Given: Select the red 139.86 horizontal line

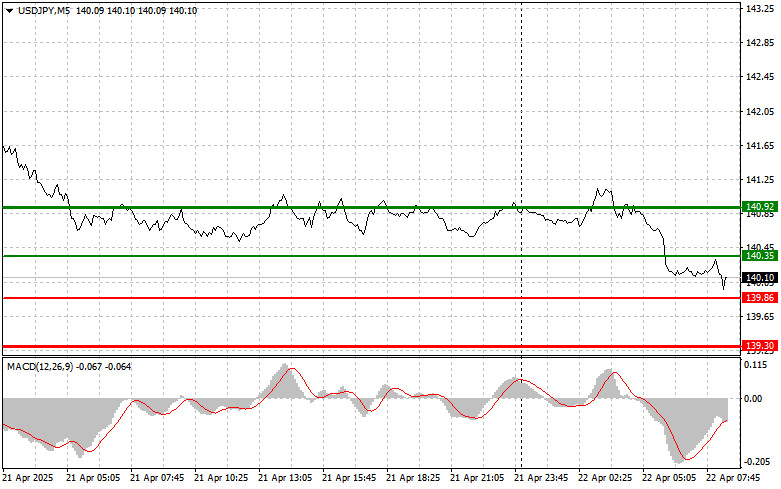Looking at the screenshot, I should 371,298.
